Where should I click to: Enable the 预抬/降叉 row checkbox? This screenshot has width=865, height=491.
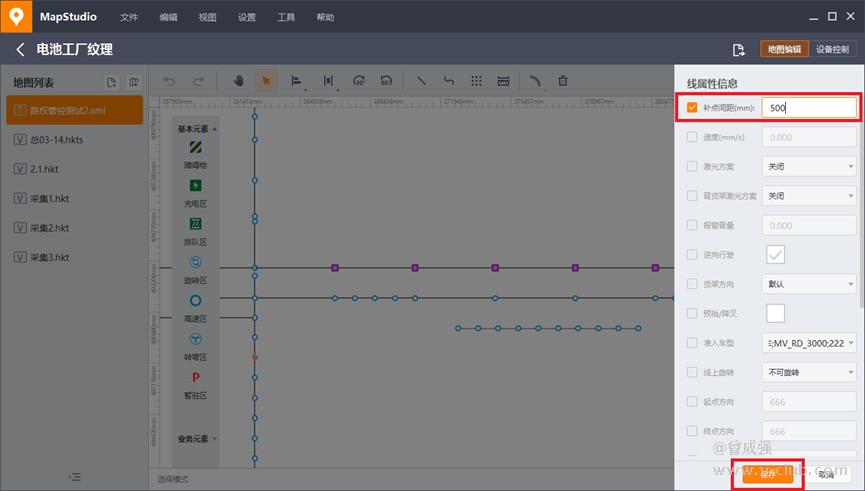tap(692, 313)
